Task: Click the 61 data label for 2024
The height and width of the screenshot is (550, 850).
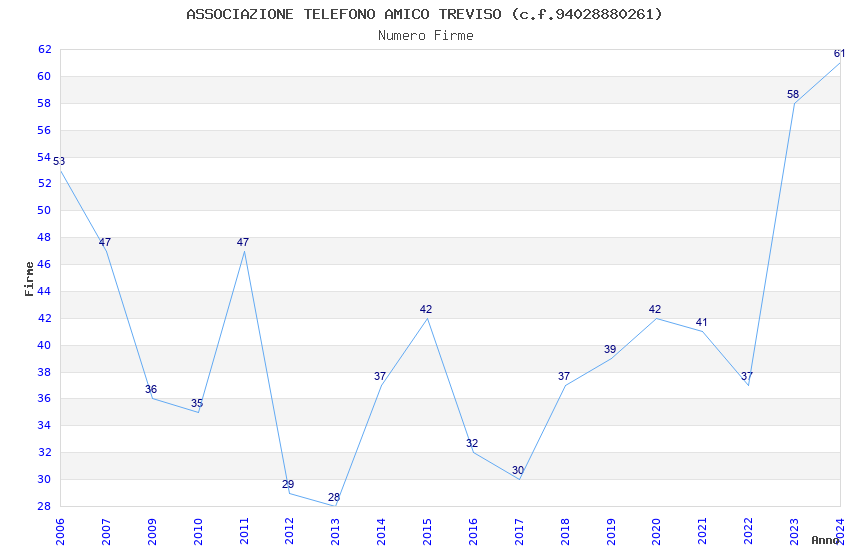Action: 839,54
